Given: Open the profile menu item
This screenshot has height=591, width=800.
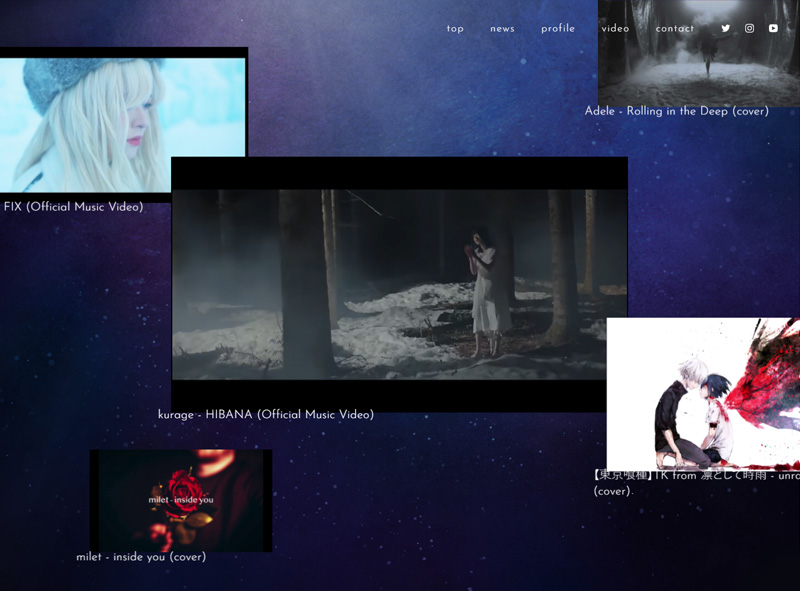Looking at the screenshot, I should pos(558,29).
